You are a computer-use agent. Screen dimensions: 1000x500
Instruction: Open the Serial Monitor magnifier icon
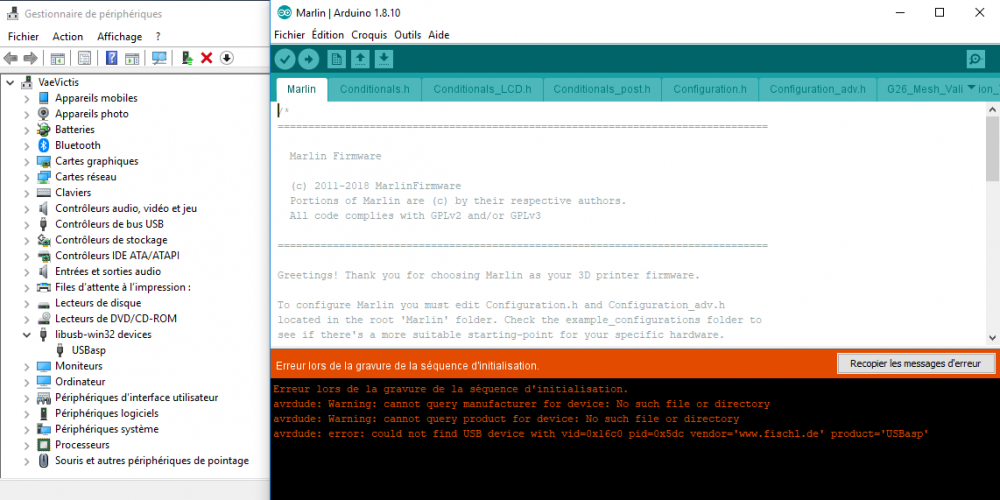coord(976,59)
